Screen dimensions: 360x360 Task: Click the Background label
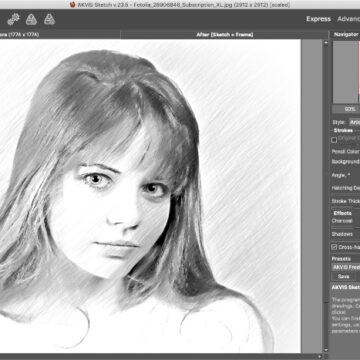click(x=345, y=162)
